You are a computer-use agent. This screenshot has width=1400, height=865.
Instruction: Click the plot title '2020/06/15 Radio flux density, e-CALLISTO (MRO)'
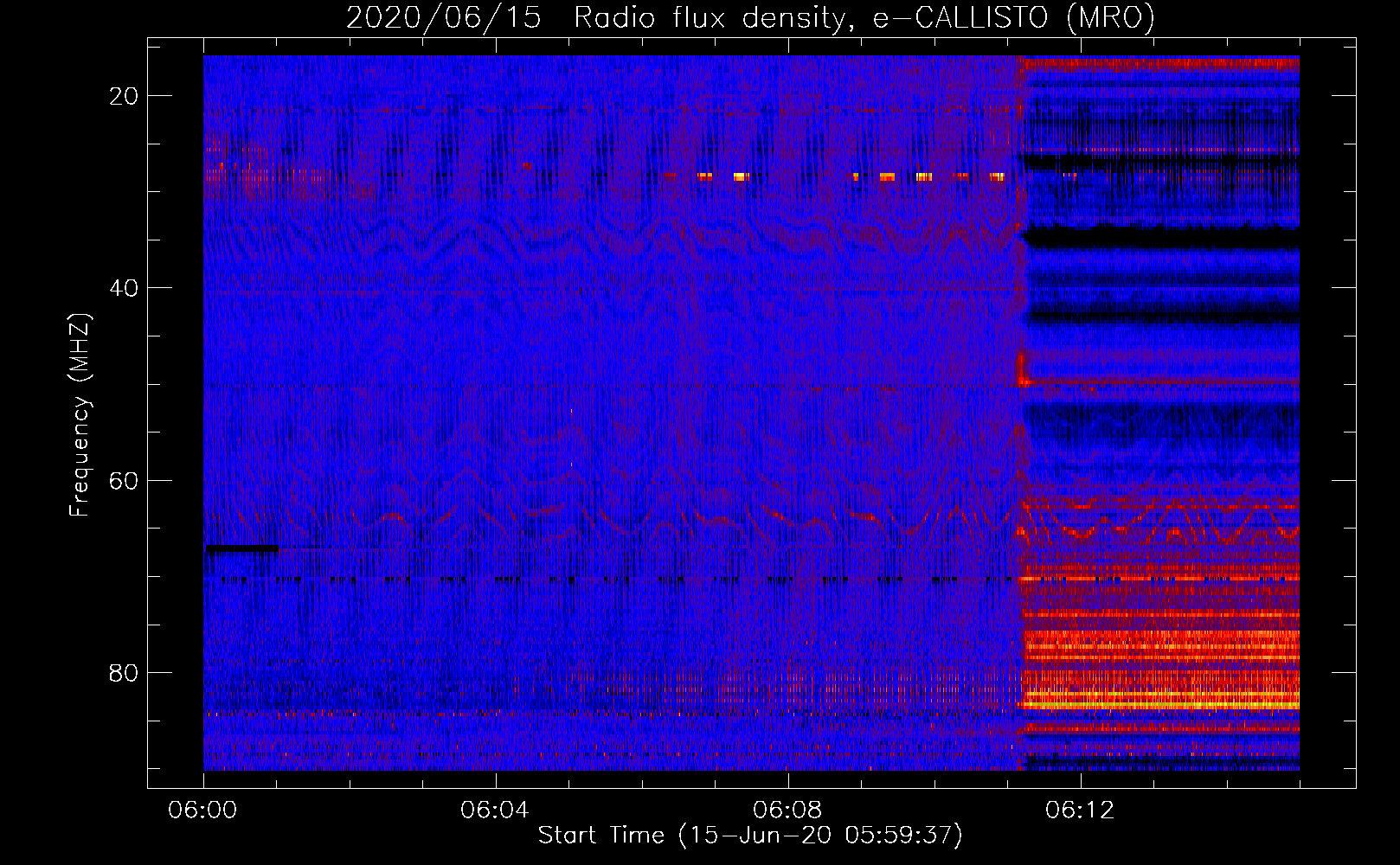750,17
